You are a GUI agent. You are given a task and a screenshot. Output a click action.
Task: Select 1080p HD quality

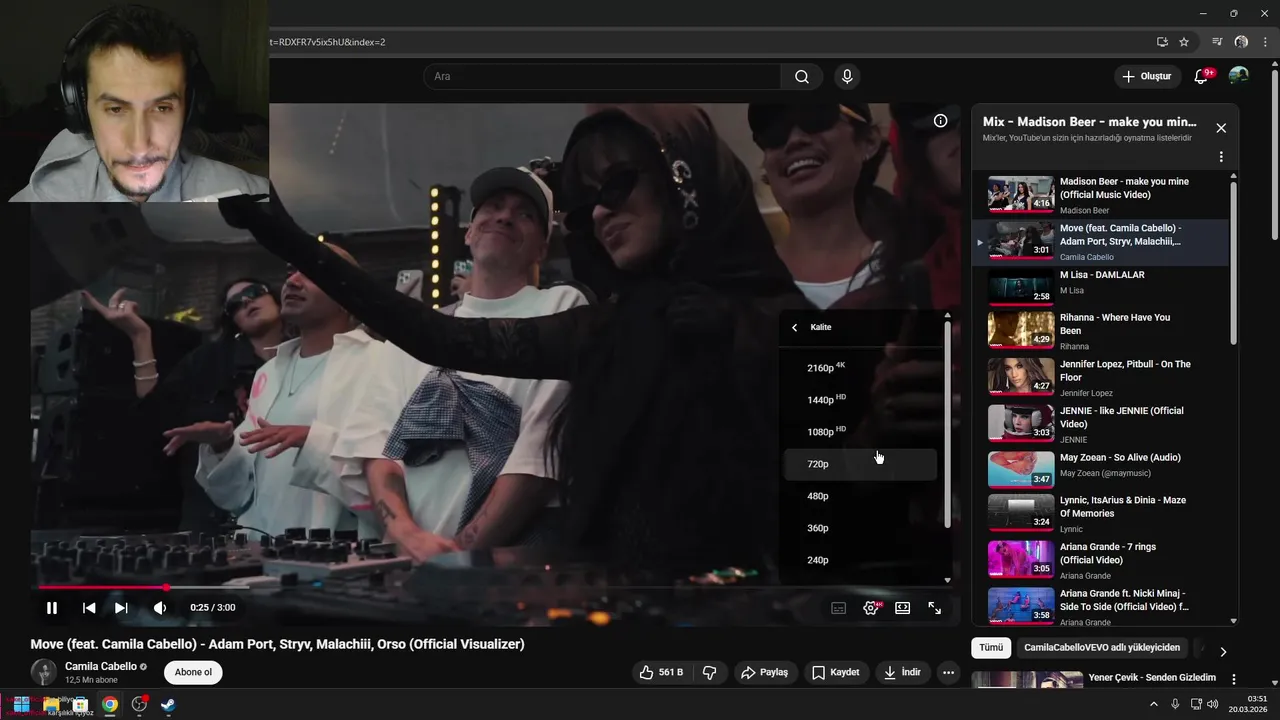click(861, 432)
